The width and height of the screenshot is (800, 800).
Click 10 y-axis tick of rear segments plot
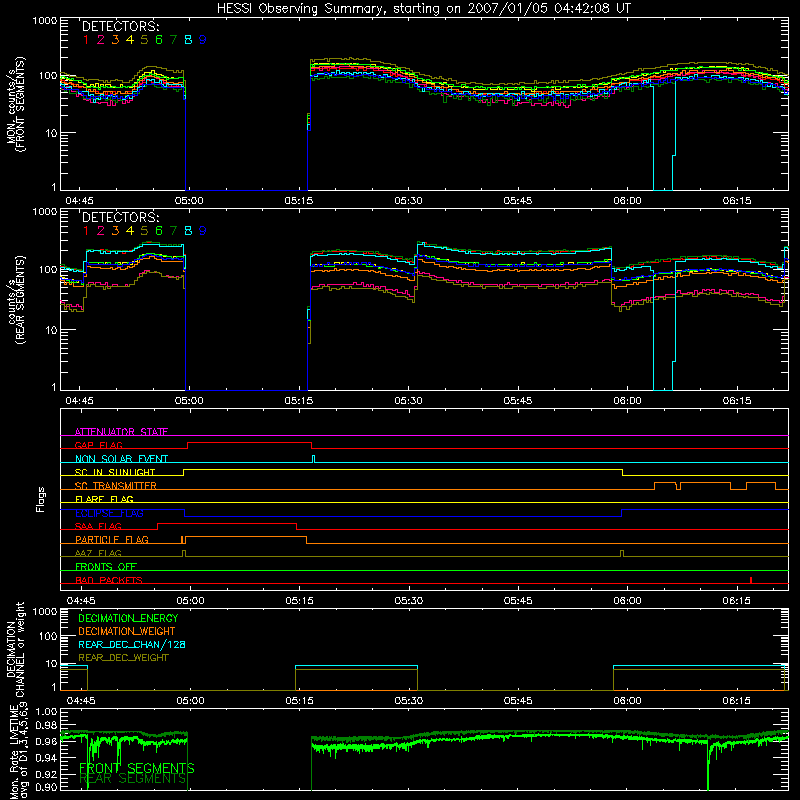pos(51,330)
